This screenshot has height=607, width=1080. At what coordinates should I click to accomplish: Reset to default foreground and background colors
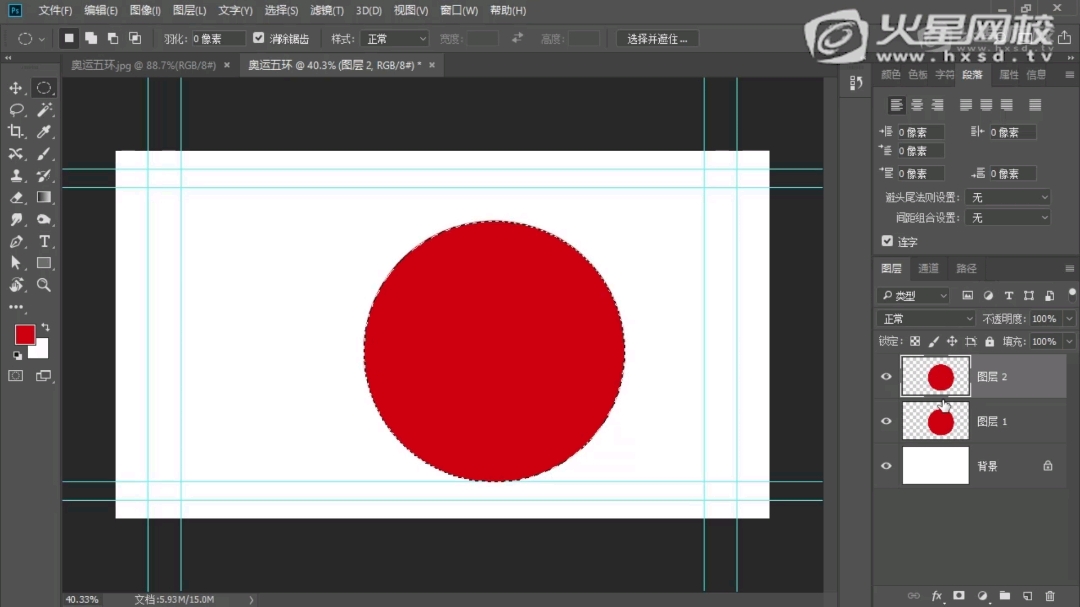(17, 356)
